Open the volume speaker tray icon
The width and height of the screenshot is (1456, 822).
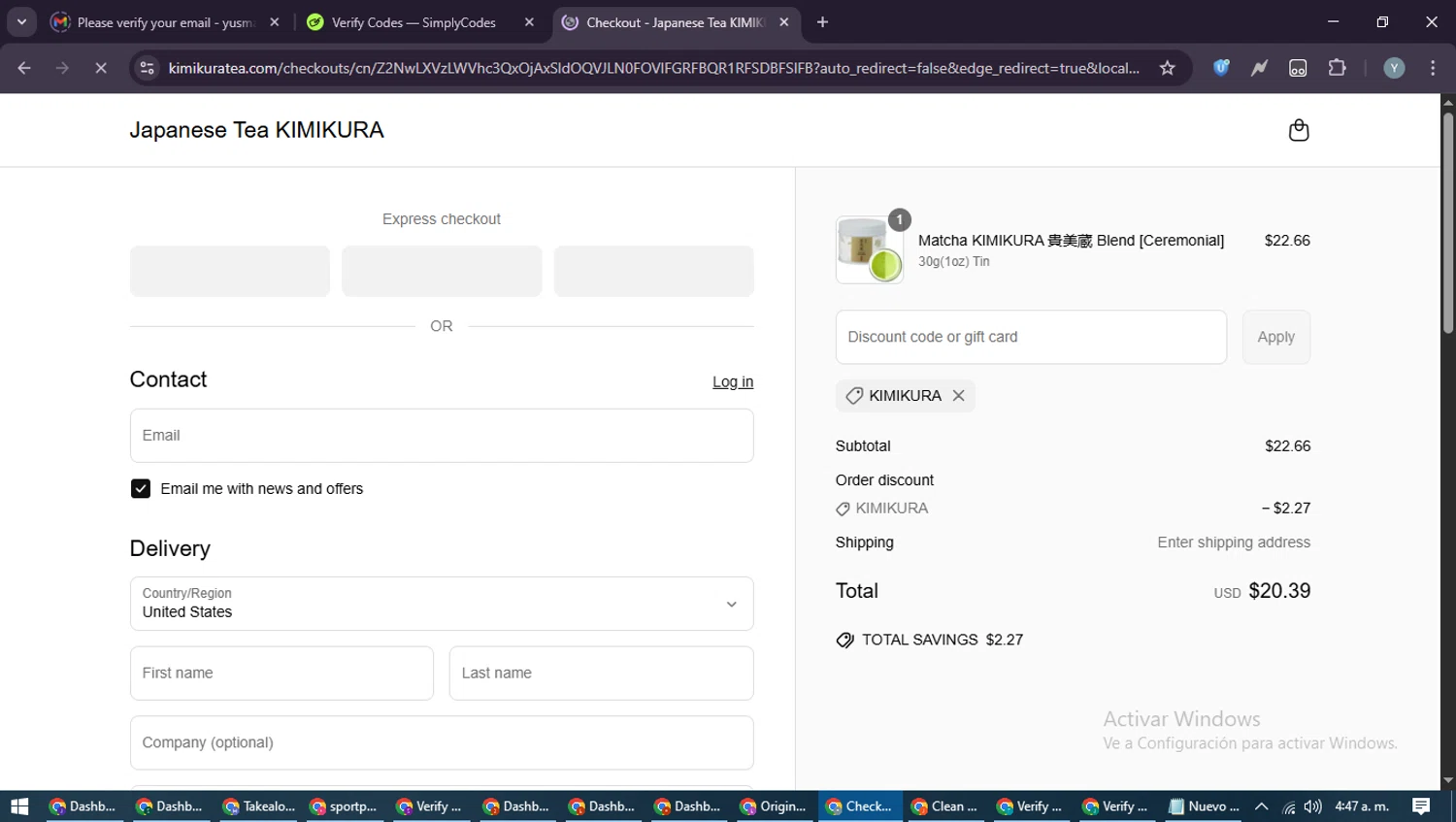click(1312, 806)
